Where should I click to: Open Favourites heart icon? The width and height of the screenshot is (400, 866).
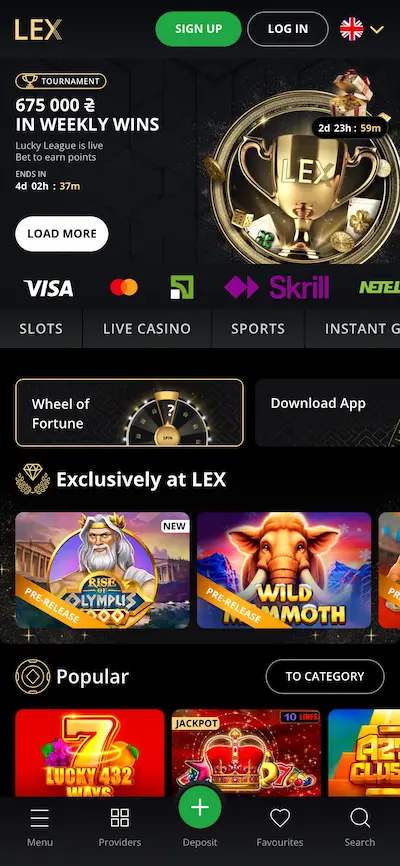click(x=280, y=818)
